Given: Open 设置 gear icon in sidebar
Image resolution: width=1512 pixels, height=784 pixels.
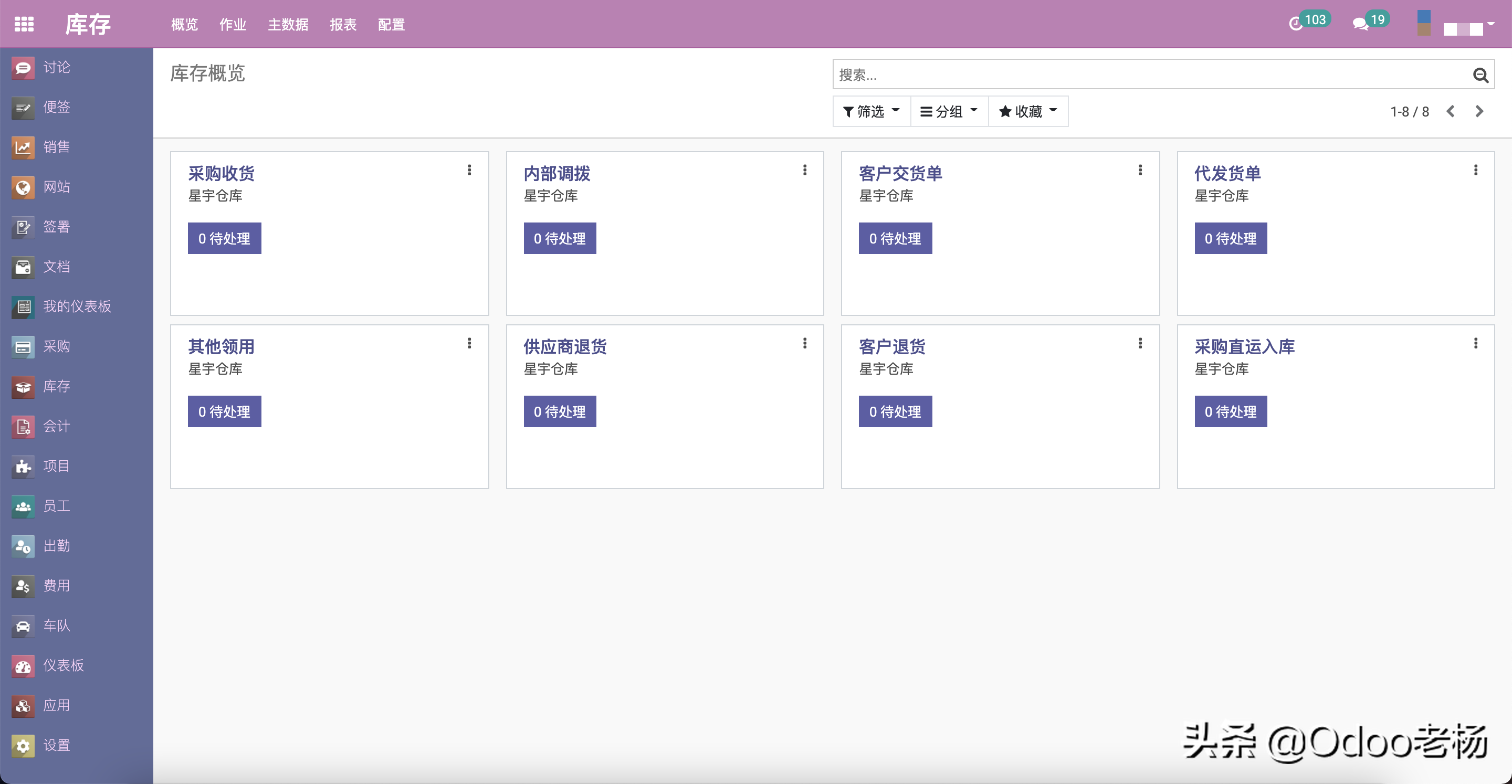Looking at the screenshot, I should [x=23, y=746].
